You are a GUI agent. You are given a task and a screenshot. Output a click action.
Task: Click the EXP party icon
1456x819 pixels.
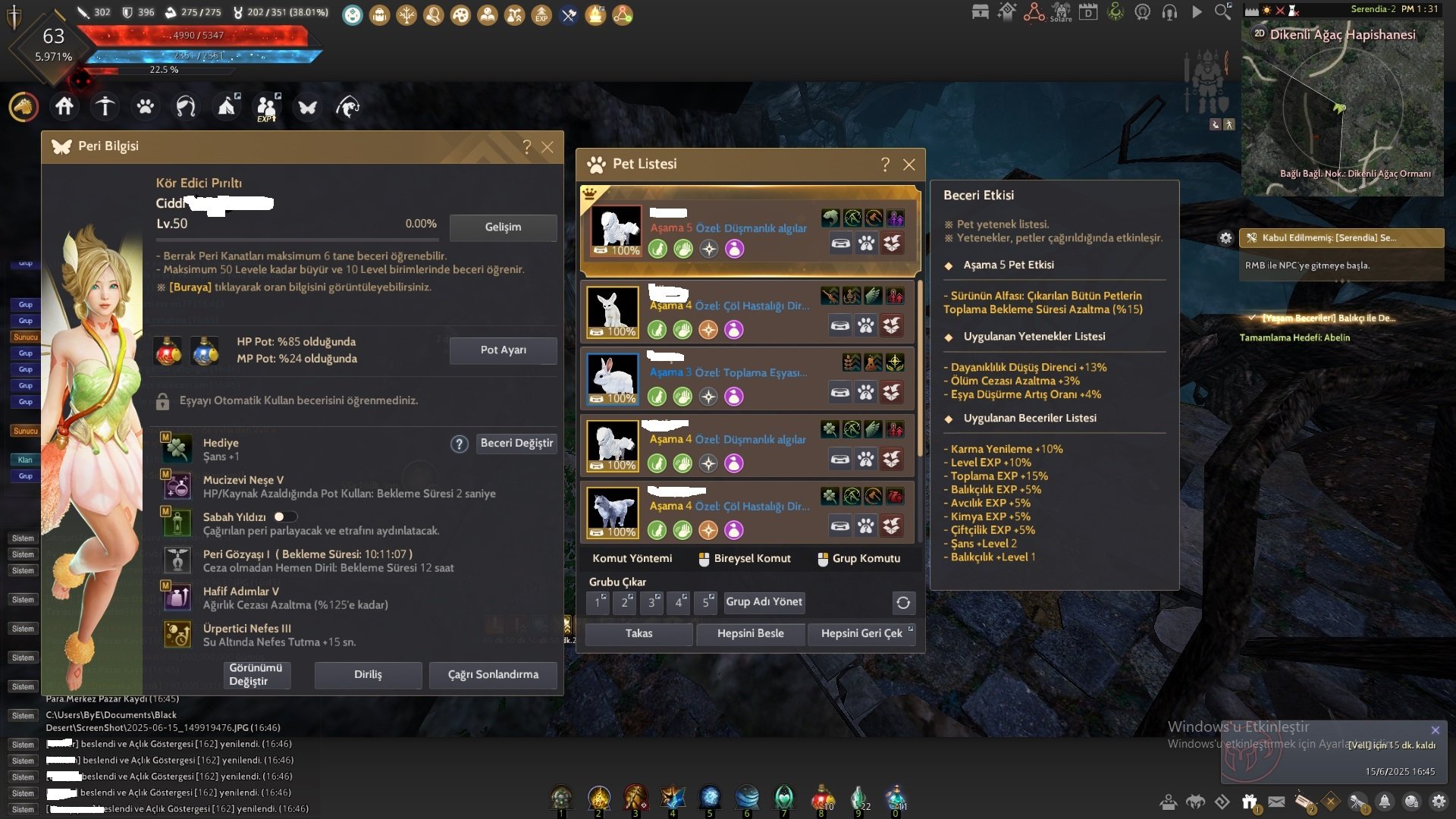click(266, 107)
